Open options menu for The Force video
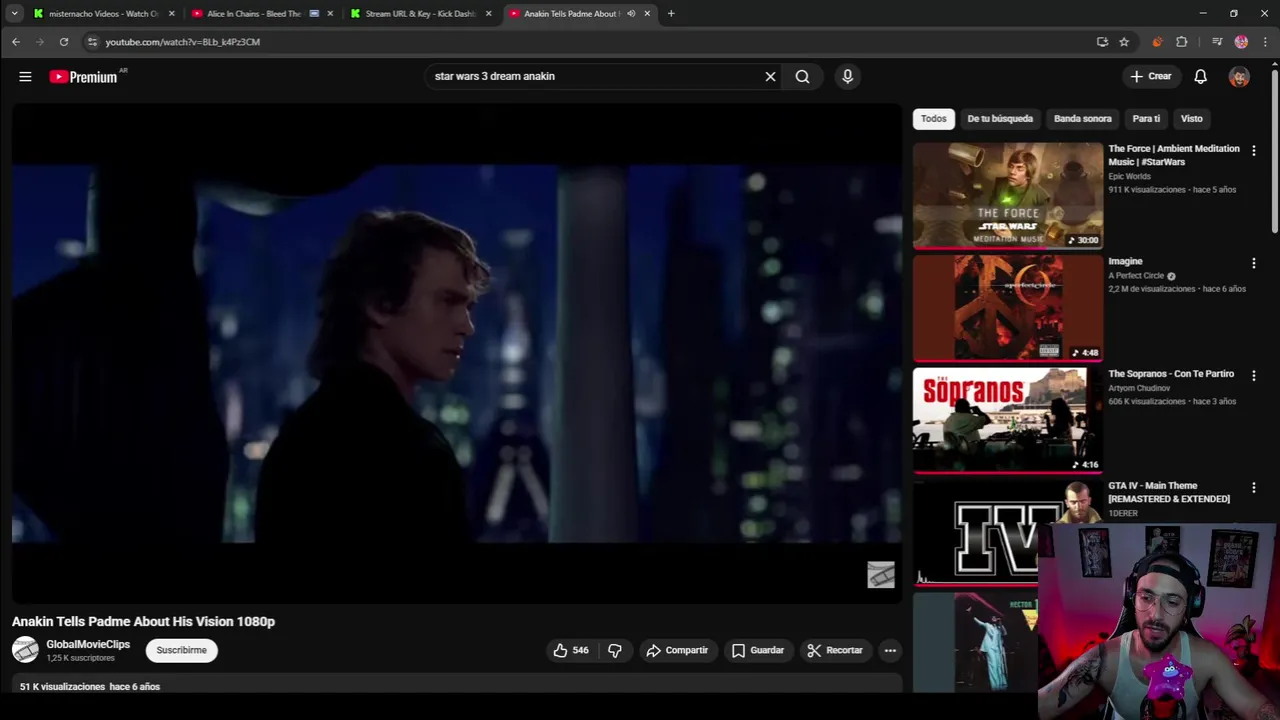Viewport: 1280px width, 720px height. (x=1253, y=150)
